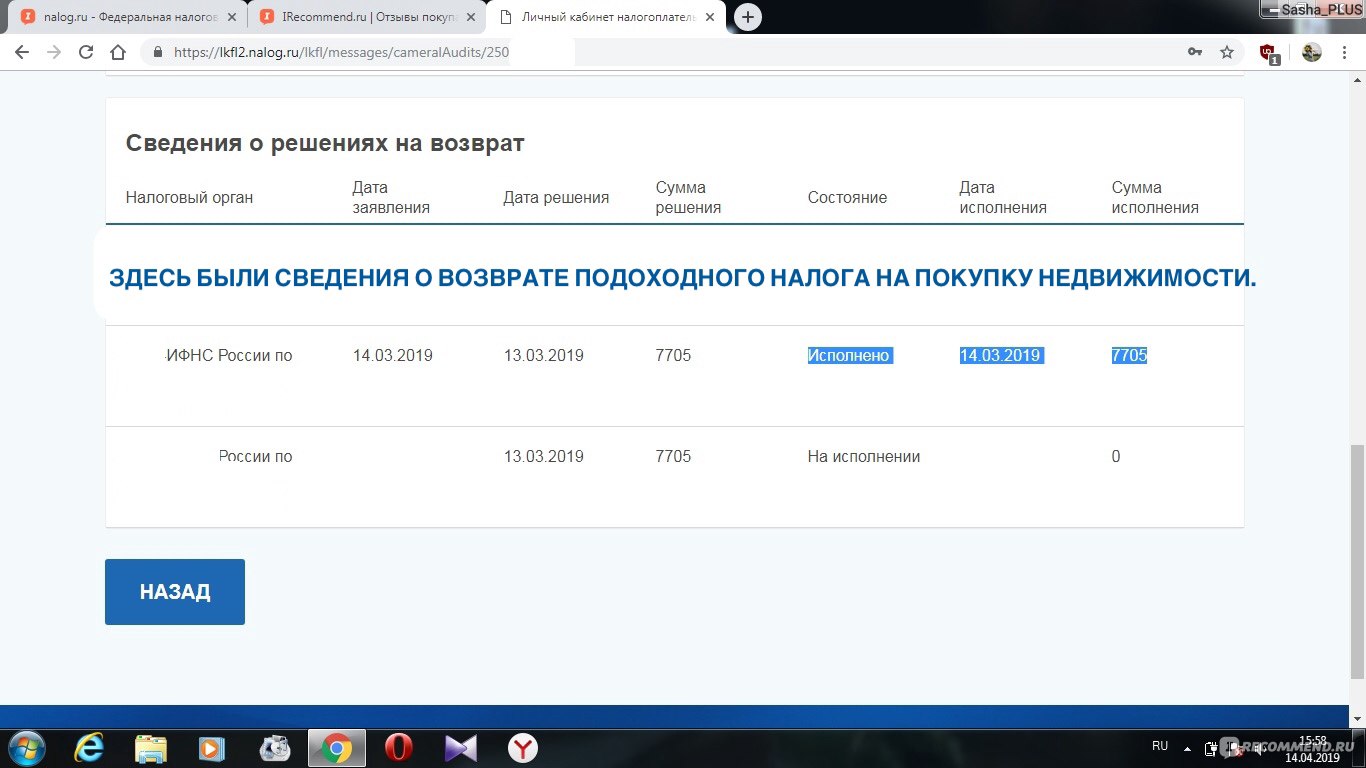Launch Internet Explorer from taskbar
Screen dimensions: 1366x768
click(x=89, y=748)
